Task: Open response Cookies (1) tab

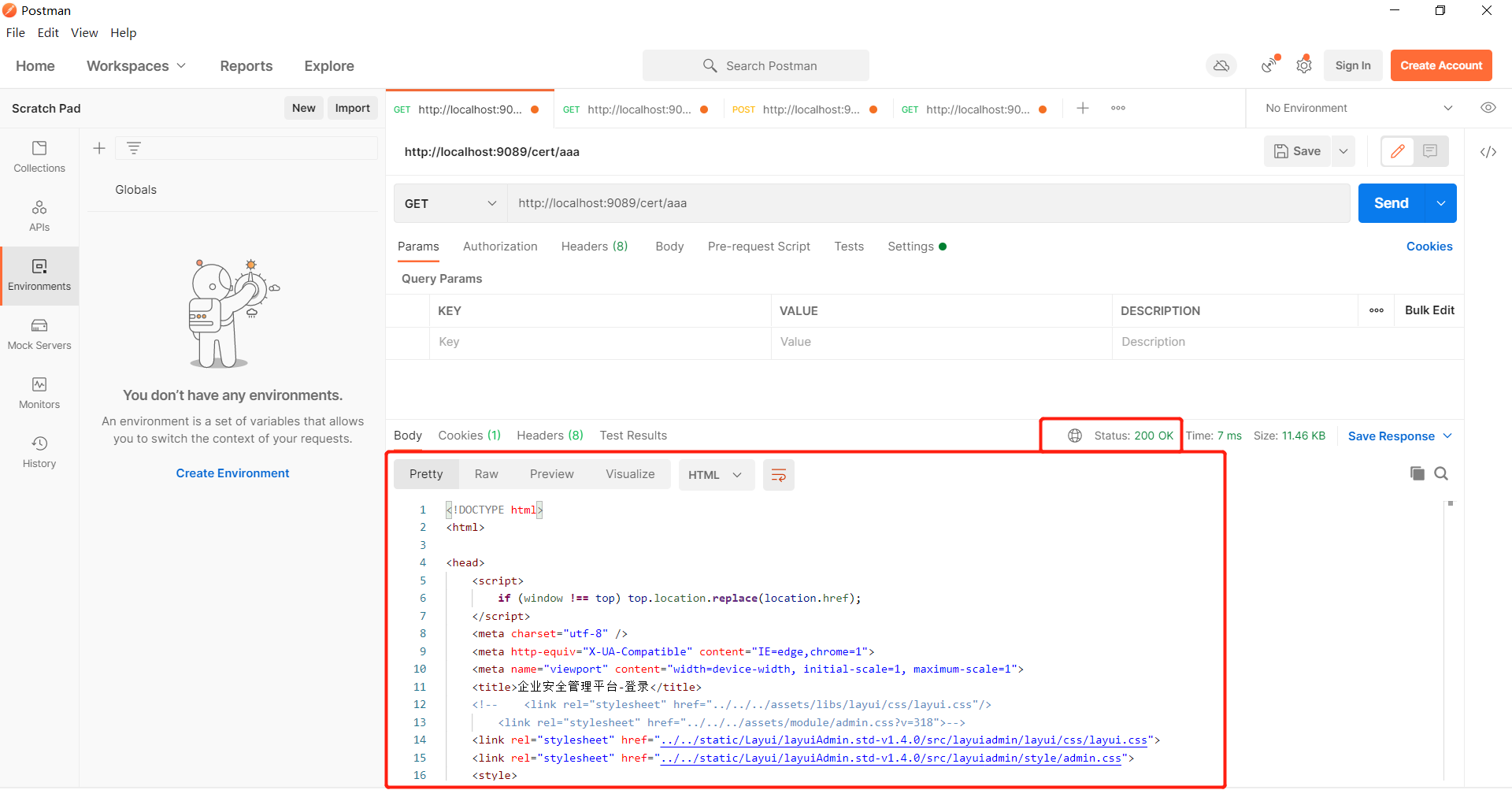Action: point(469,436)
